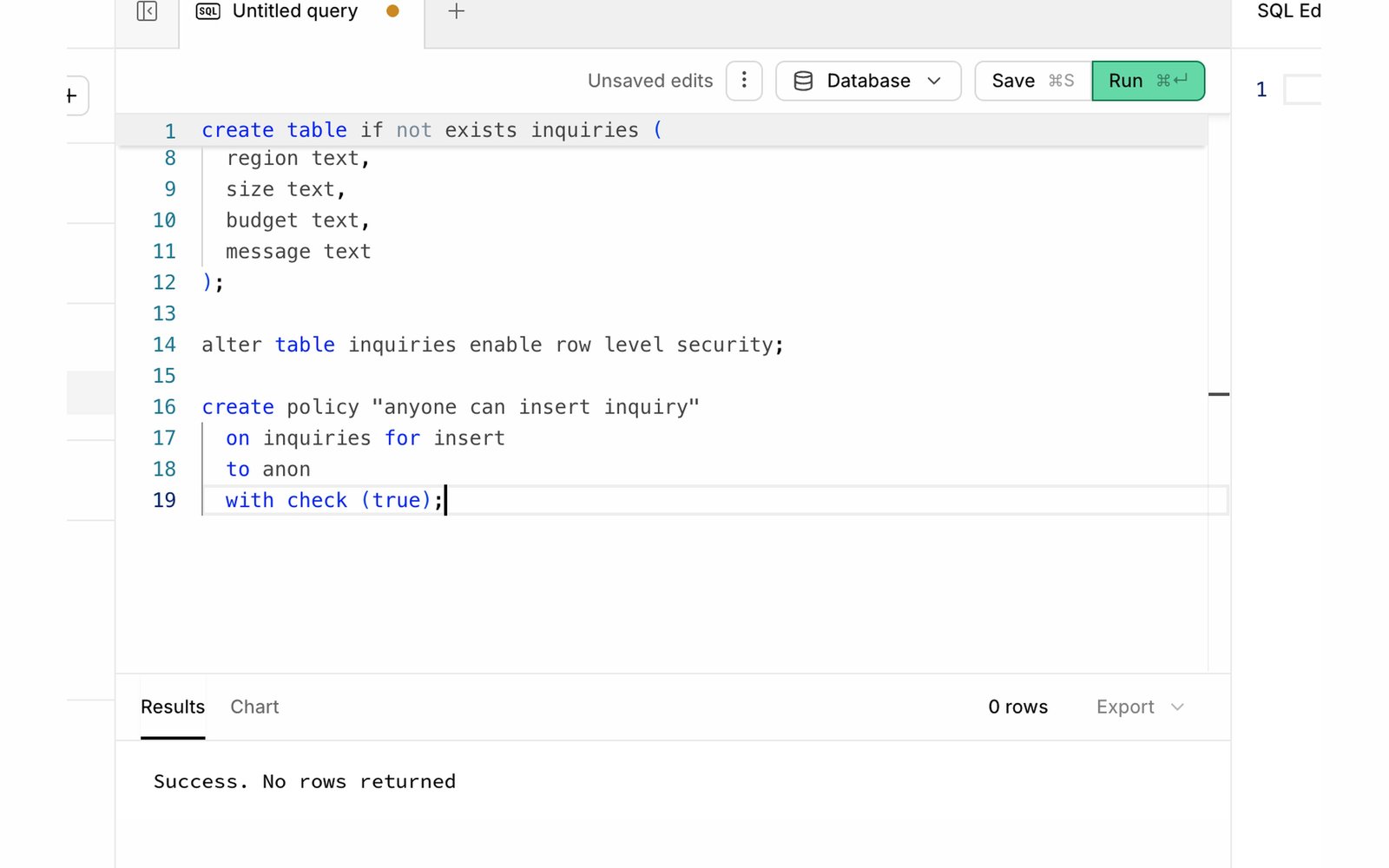Open the Export dropdown menu
This screenshot has height=868, width=1389.
[1140, 707]
